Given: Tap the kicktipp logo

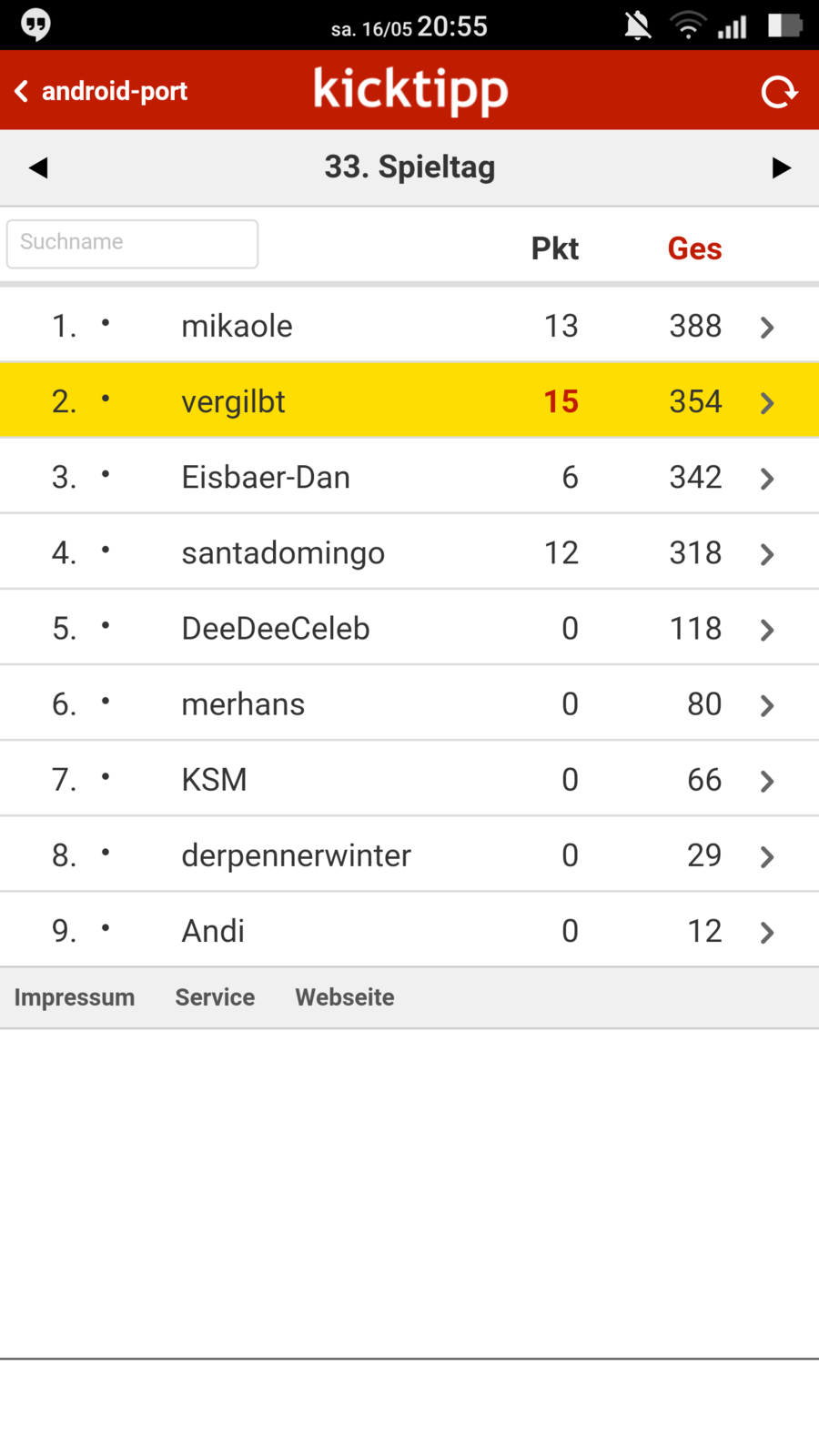Looking at the screenshot, I should click(x=410, y=90).
